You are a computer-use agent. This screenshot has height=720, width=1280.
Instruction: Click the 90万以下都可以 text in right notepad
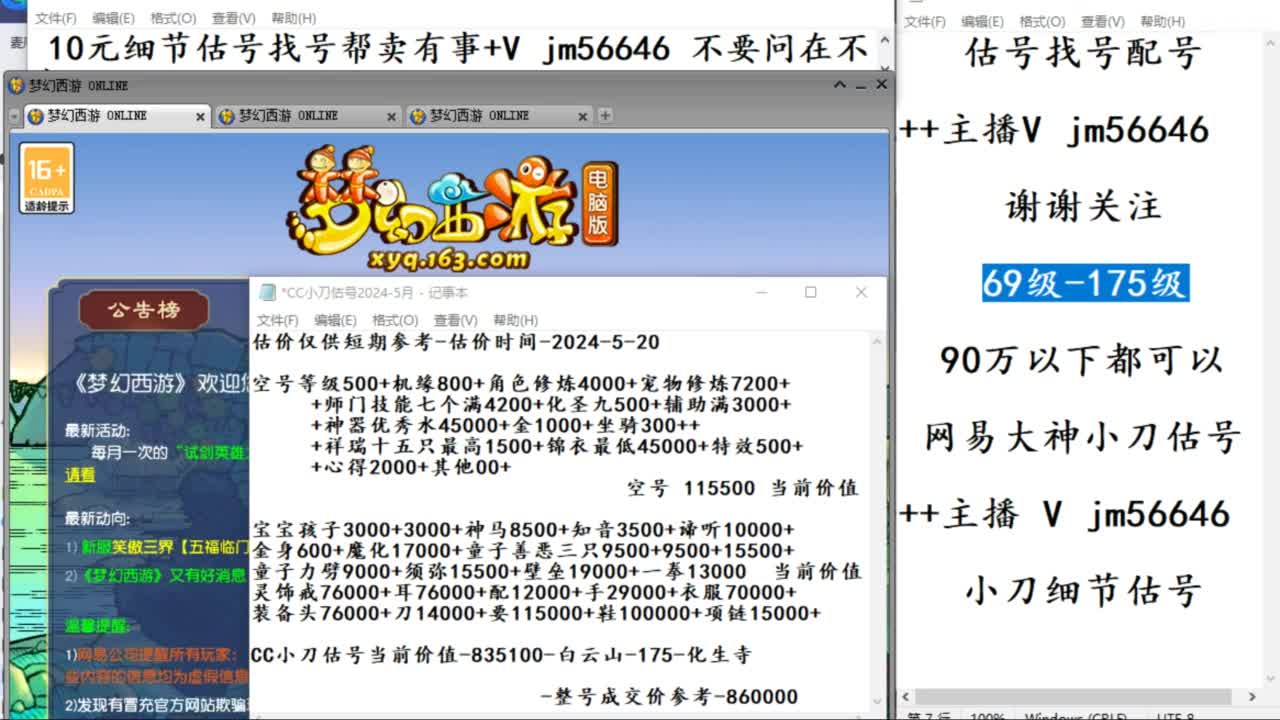[x=1082, y=360]
